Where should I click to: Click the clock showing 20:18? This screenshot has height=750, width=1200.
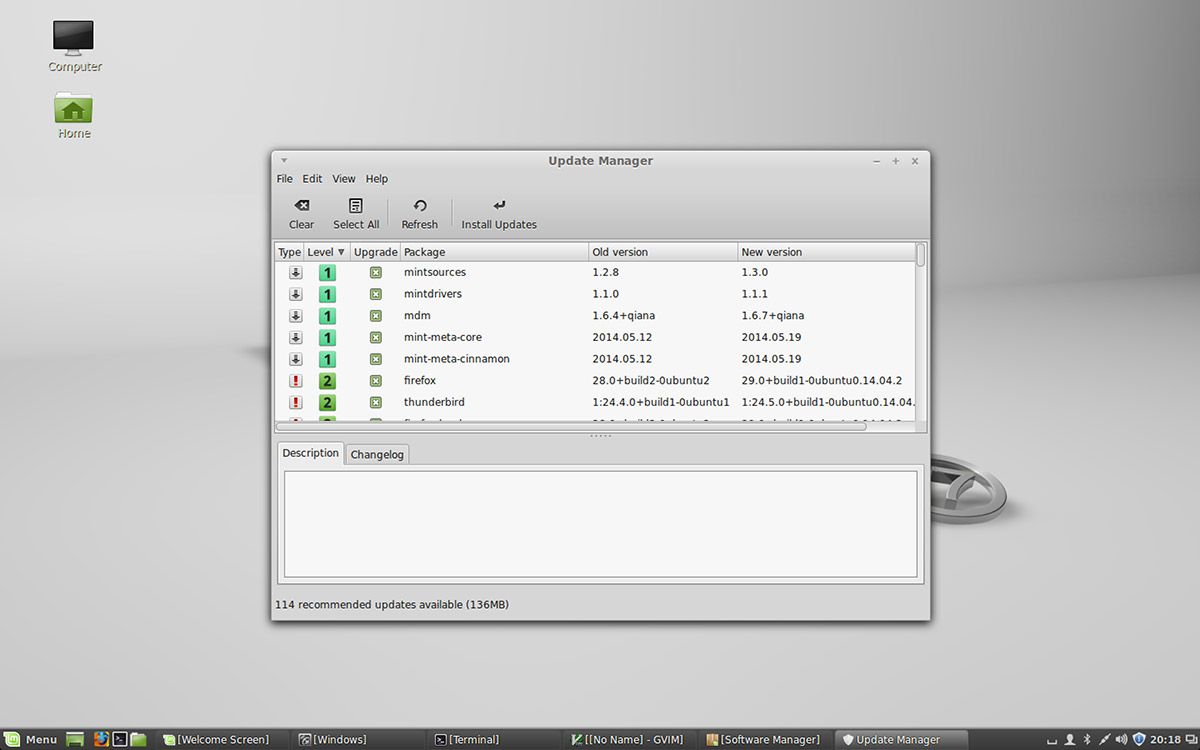coord(1165,740)
